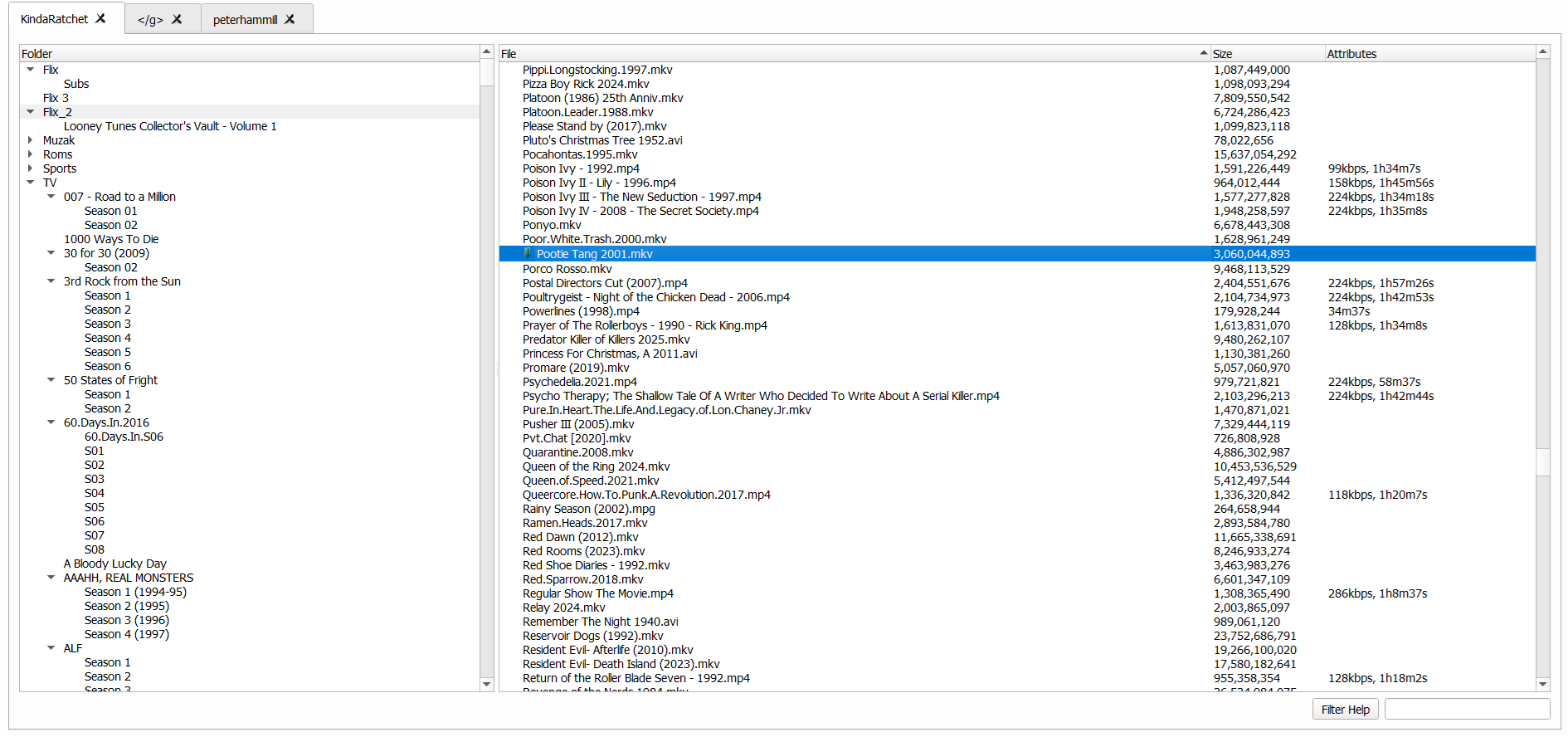Select file Rainy Season (2002).mpg
The width and height of the screenshot is (1568, 737).
(x=589, y=509)
